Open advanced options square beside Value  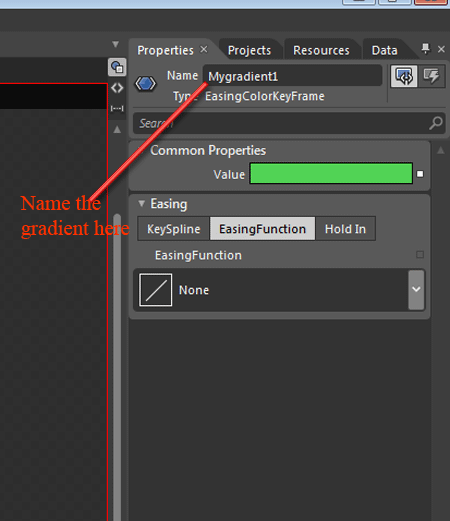coord(420,174)
